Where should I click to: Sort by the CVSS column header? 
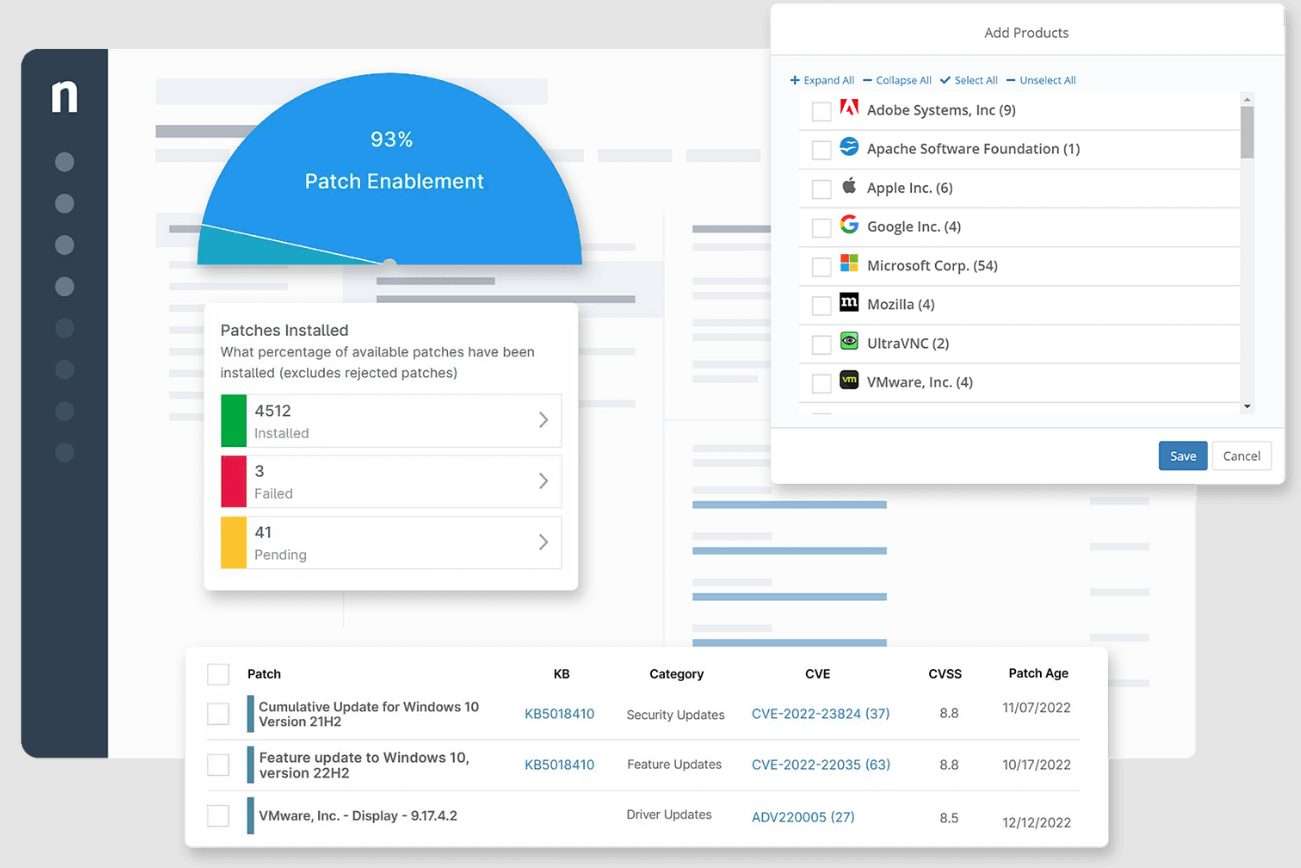click(945, 674)
